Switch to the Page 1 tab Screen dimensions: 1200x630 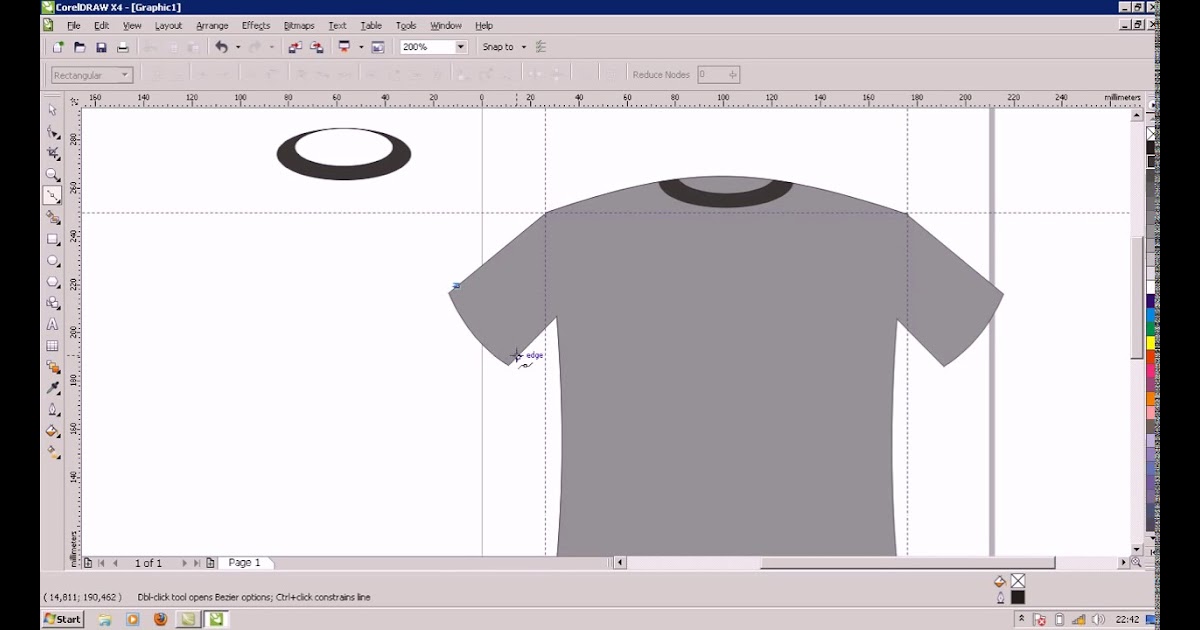click(x=244, y=563)
